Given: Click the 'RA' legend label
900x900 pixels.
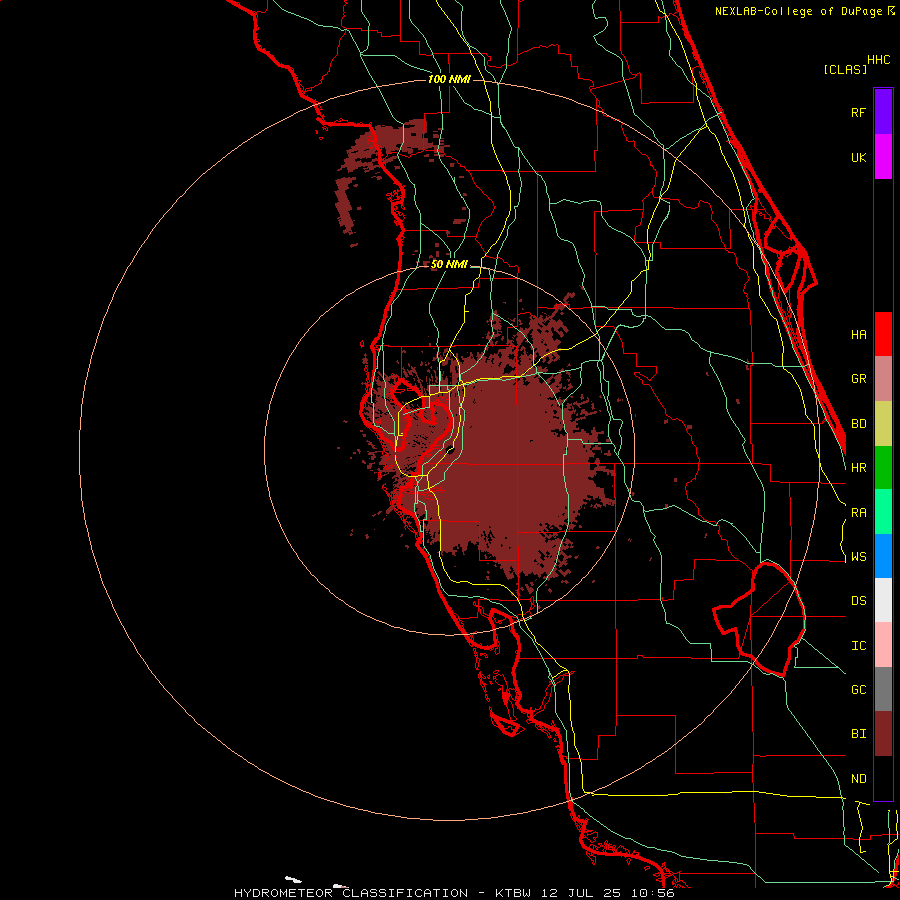Looking at the screenshot, I should click(x=858, y=513).
